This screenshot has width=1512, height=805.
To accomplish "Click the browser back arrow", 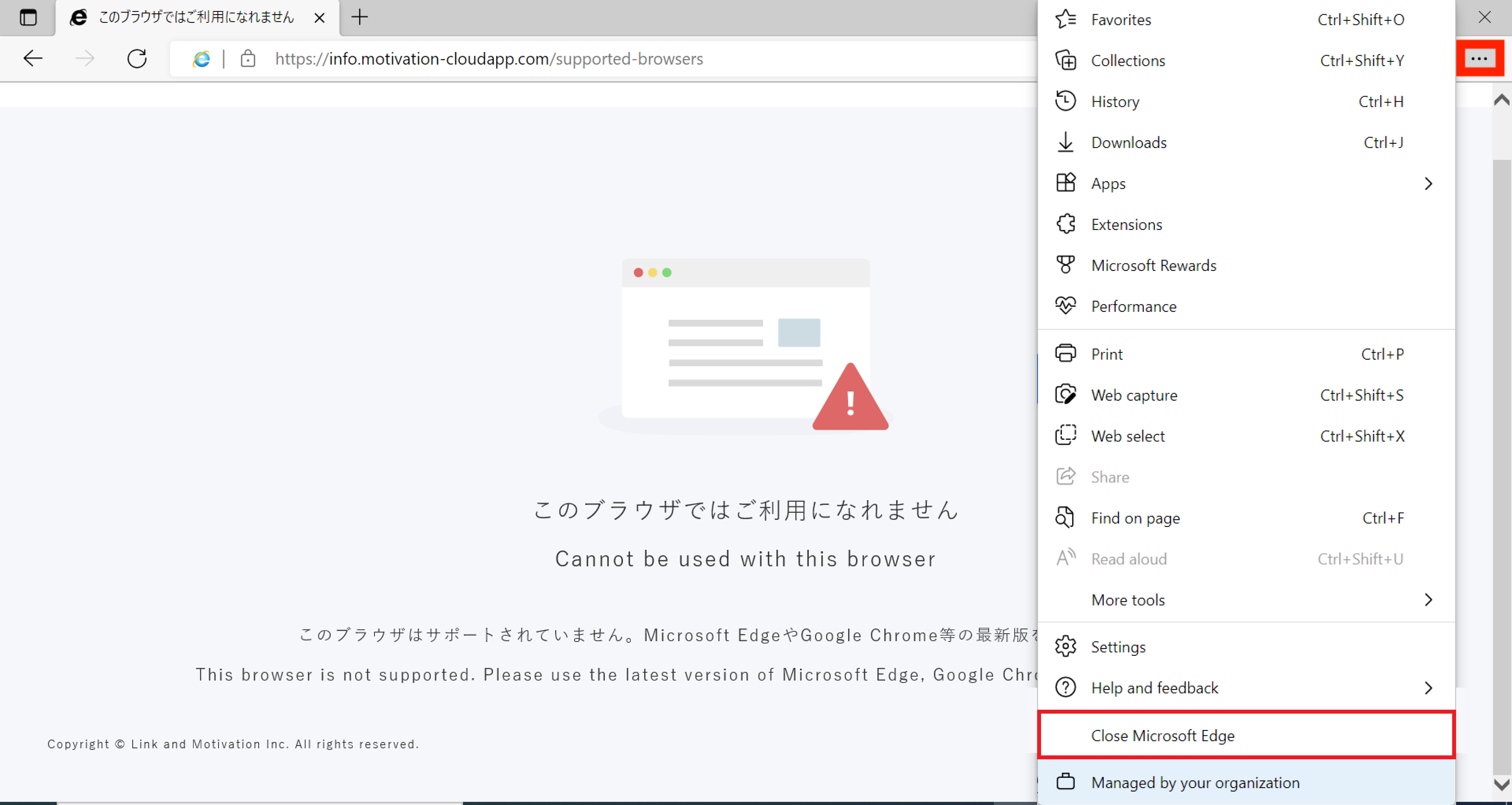I will pos(33,58).
